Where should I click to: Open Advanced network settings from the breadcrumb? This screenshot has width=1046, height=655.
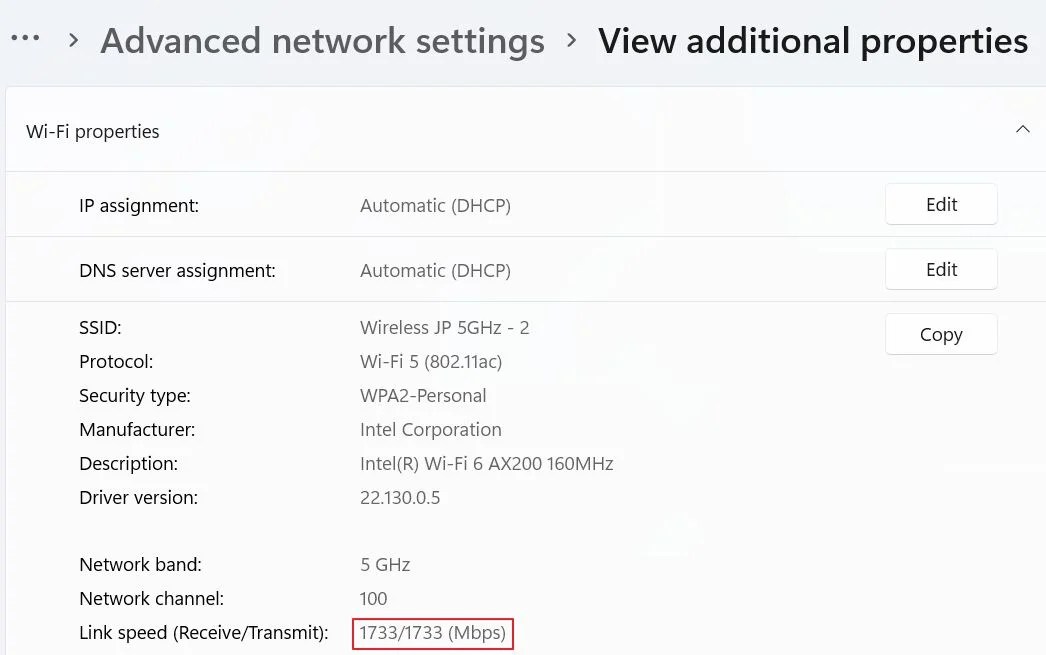click(322, 41)
